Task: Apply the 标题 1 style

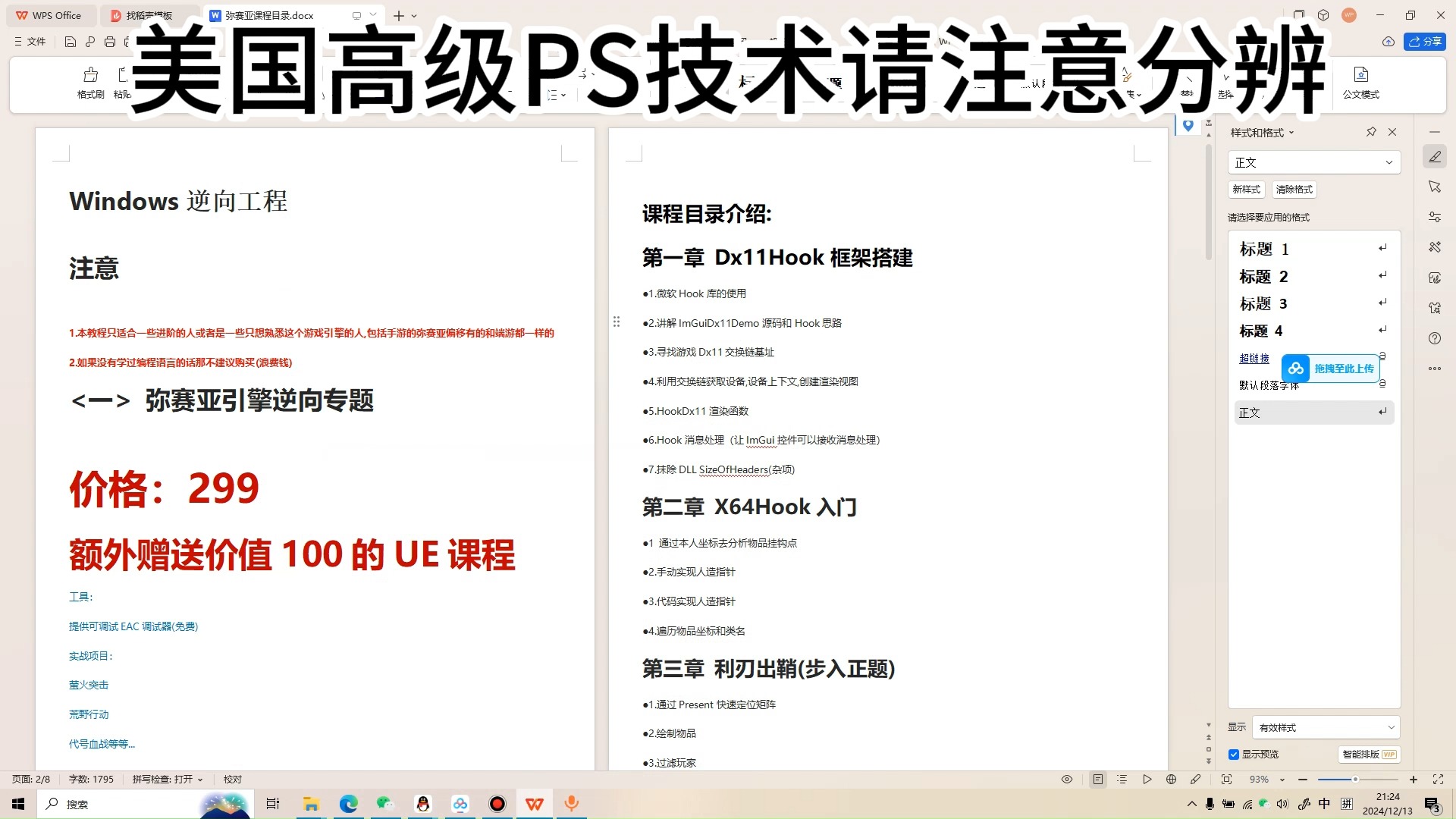Action: [x=1314, y=249]
